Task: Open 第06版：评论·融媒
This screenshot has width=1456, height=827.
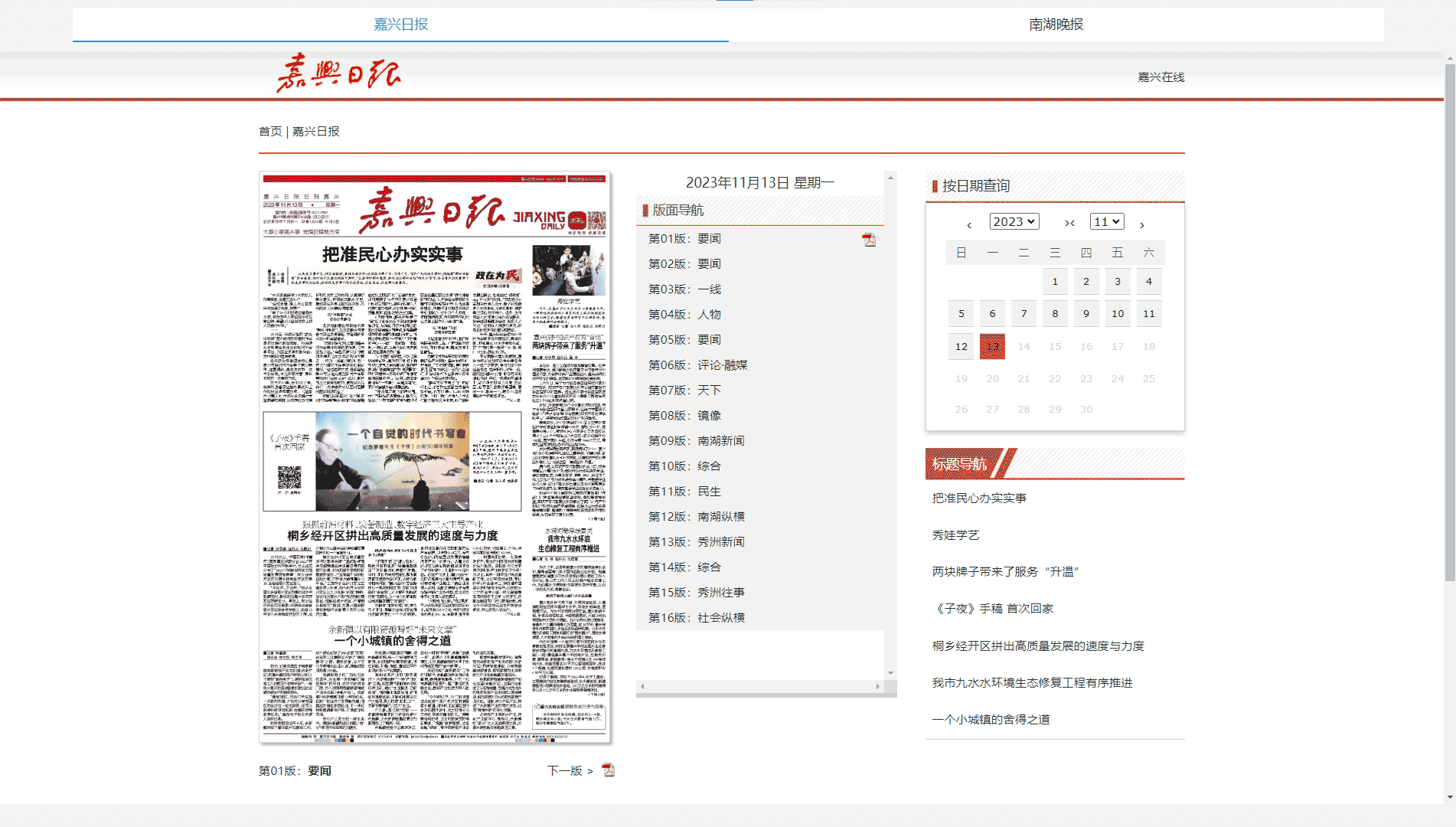Action: tap(697, 364)
